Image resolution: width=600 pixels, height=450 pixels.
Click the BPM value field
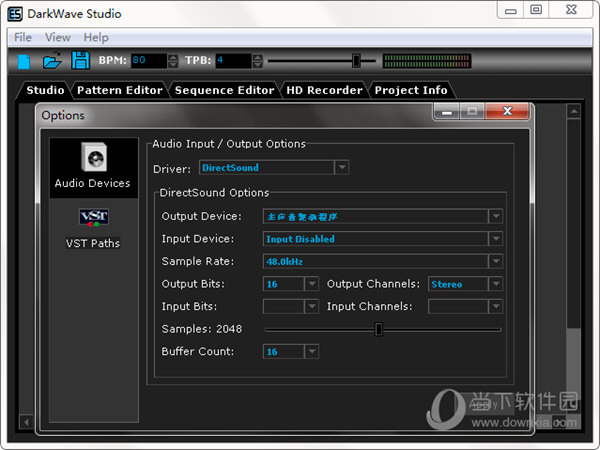pyautogui.click(x=149, y=60)
